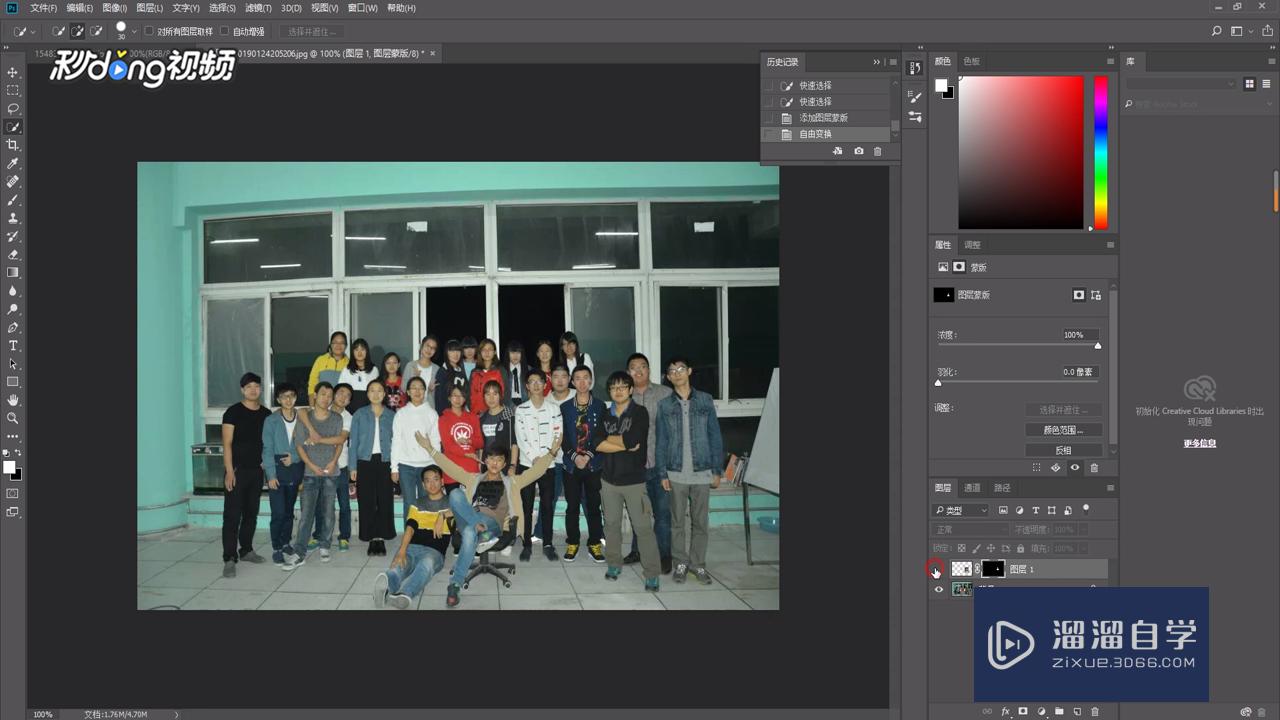Open Color panel options menu

point(1110,61)
